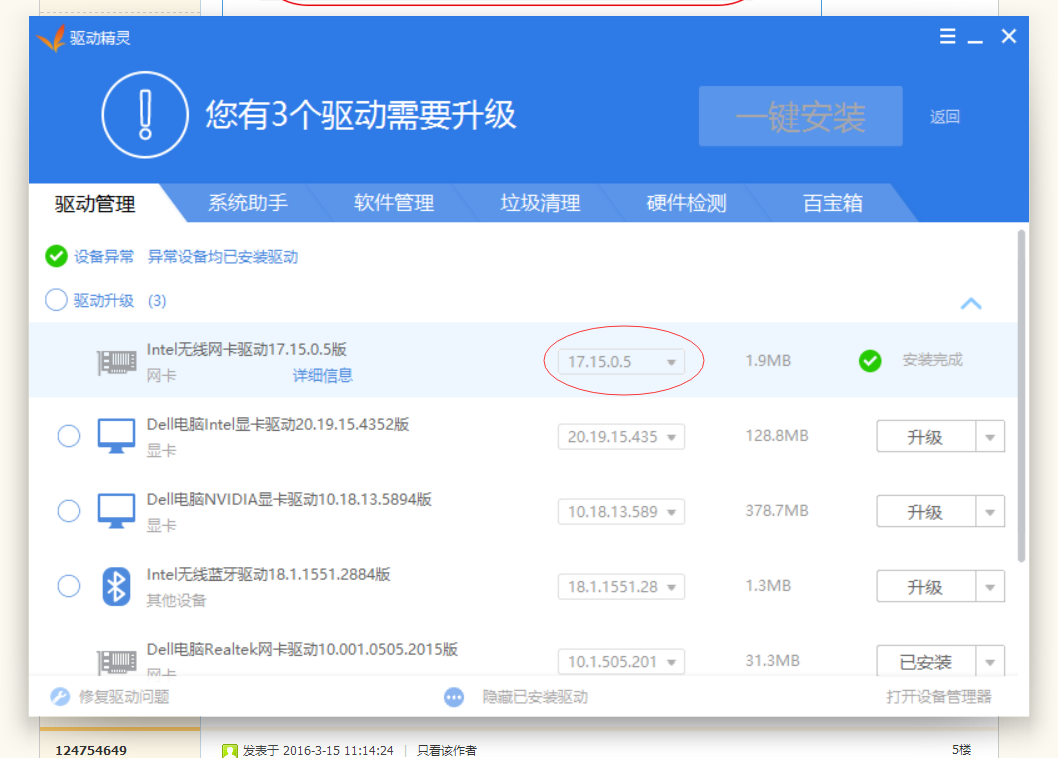Expand arrow next to 蓝牙驱动 升级 button
1058x758 pixels.
pos(990,587)
